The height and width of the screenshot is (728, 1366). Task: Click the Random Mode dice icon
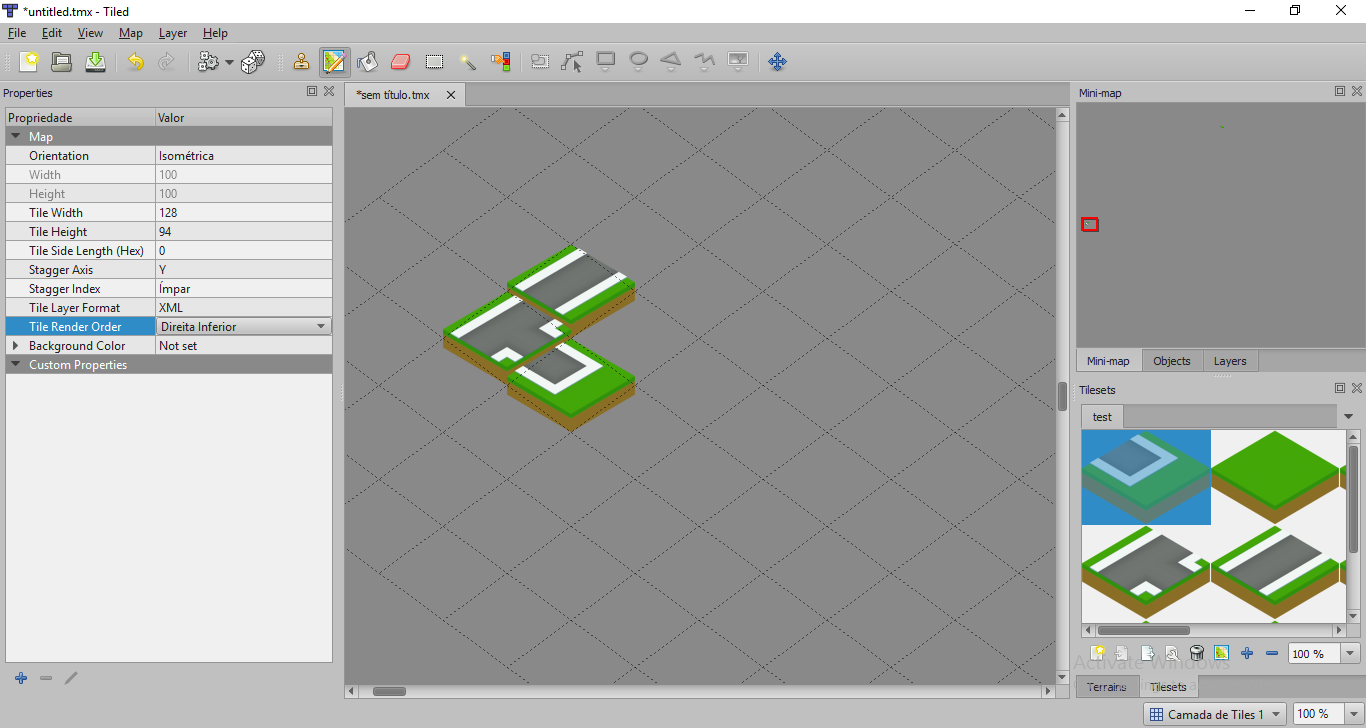tap(253, 62)
